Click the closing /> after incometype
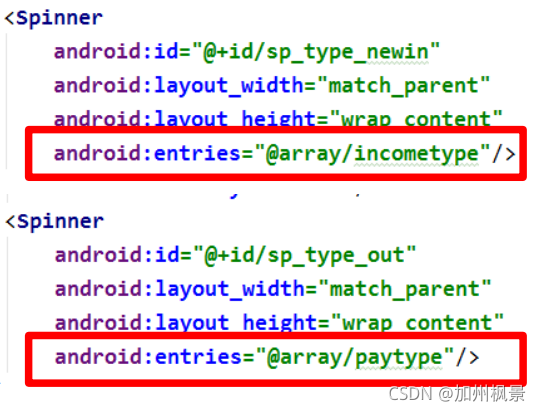This screenshot has height=411, width=541. click(x=503, y=154)
